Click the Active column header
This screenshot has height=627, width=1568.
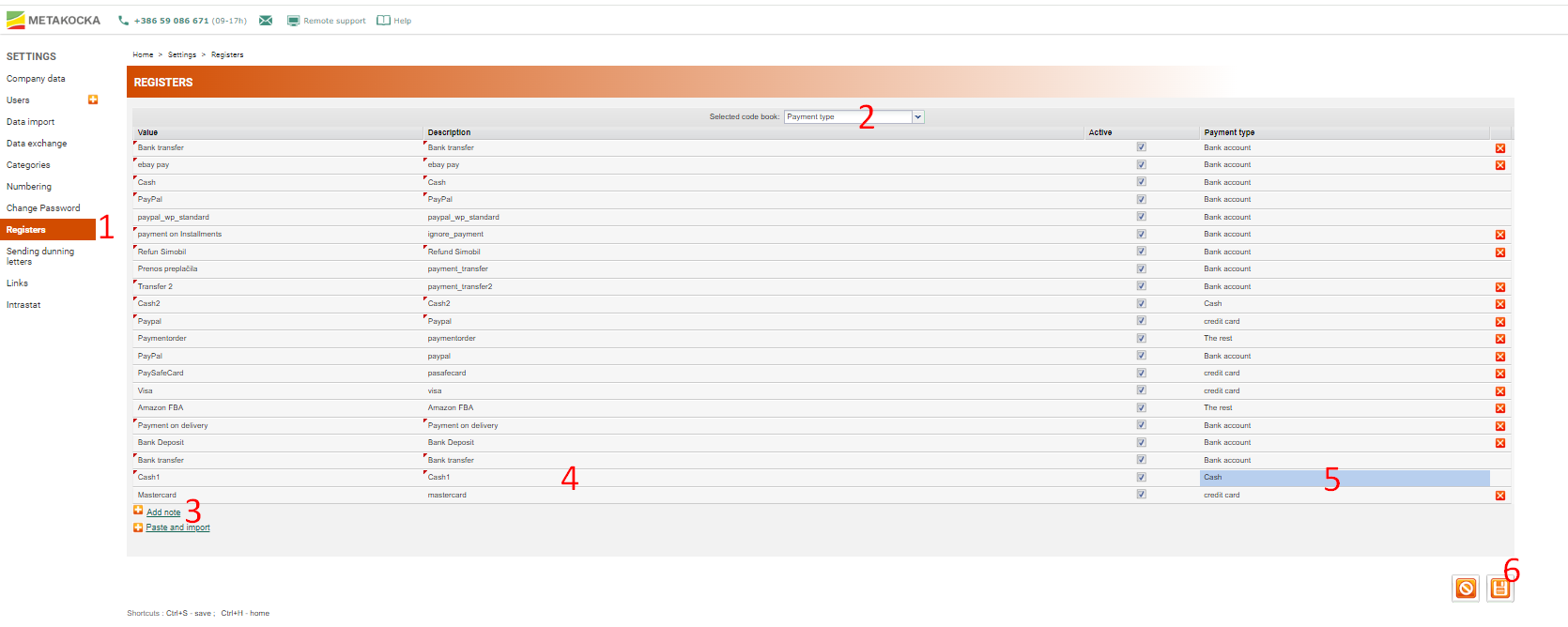[1142, 132]
